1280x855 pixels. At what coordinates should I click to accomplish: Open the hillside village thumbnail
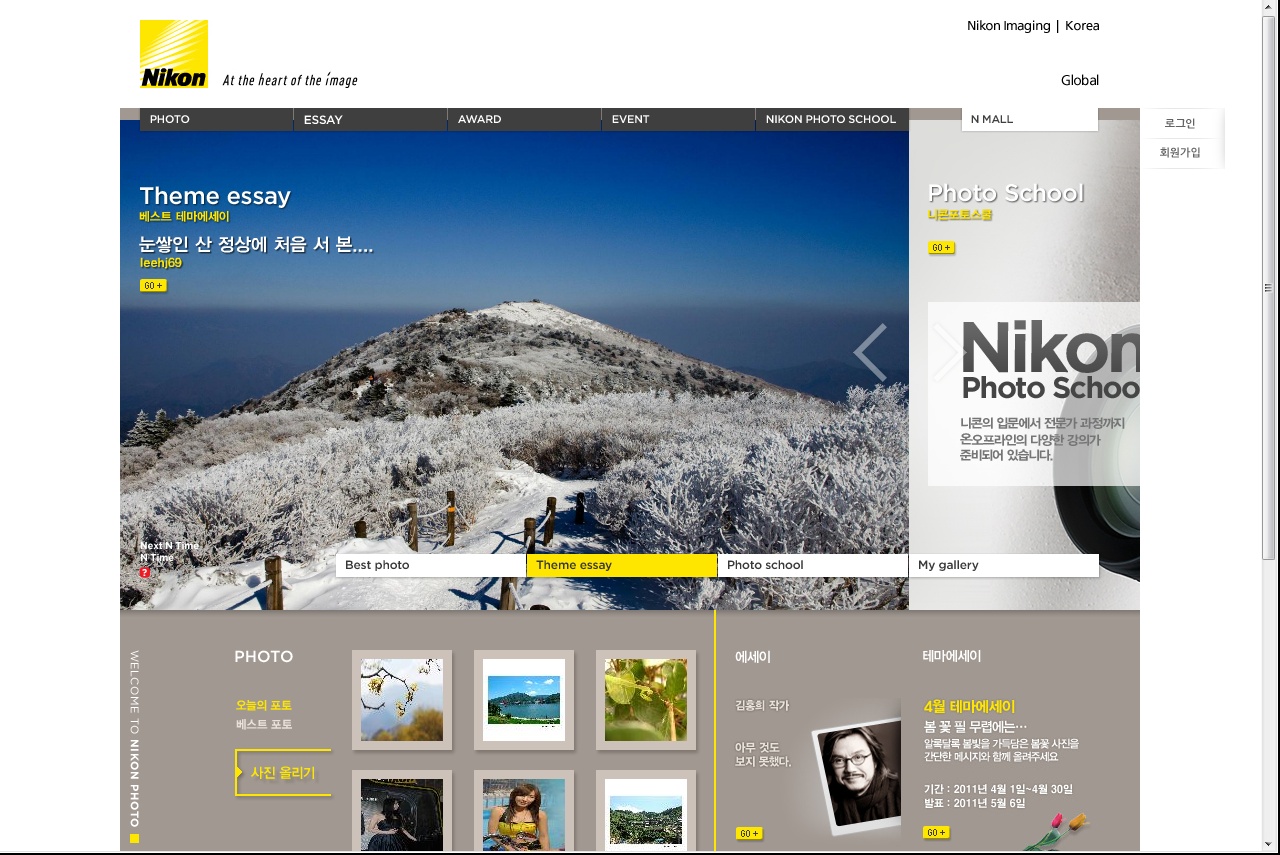tap(646, 812)
